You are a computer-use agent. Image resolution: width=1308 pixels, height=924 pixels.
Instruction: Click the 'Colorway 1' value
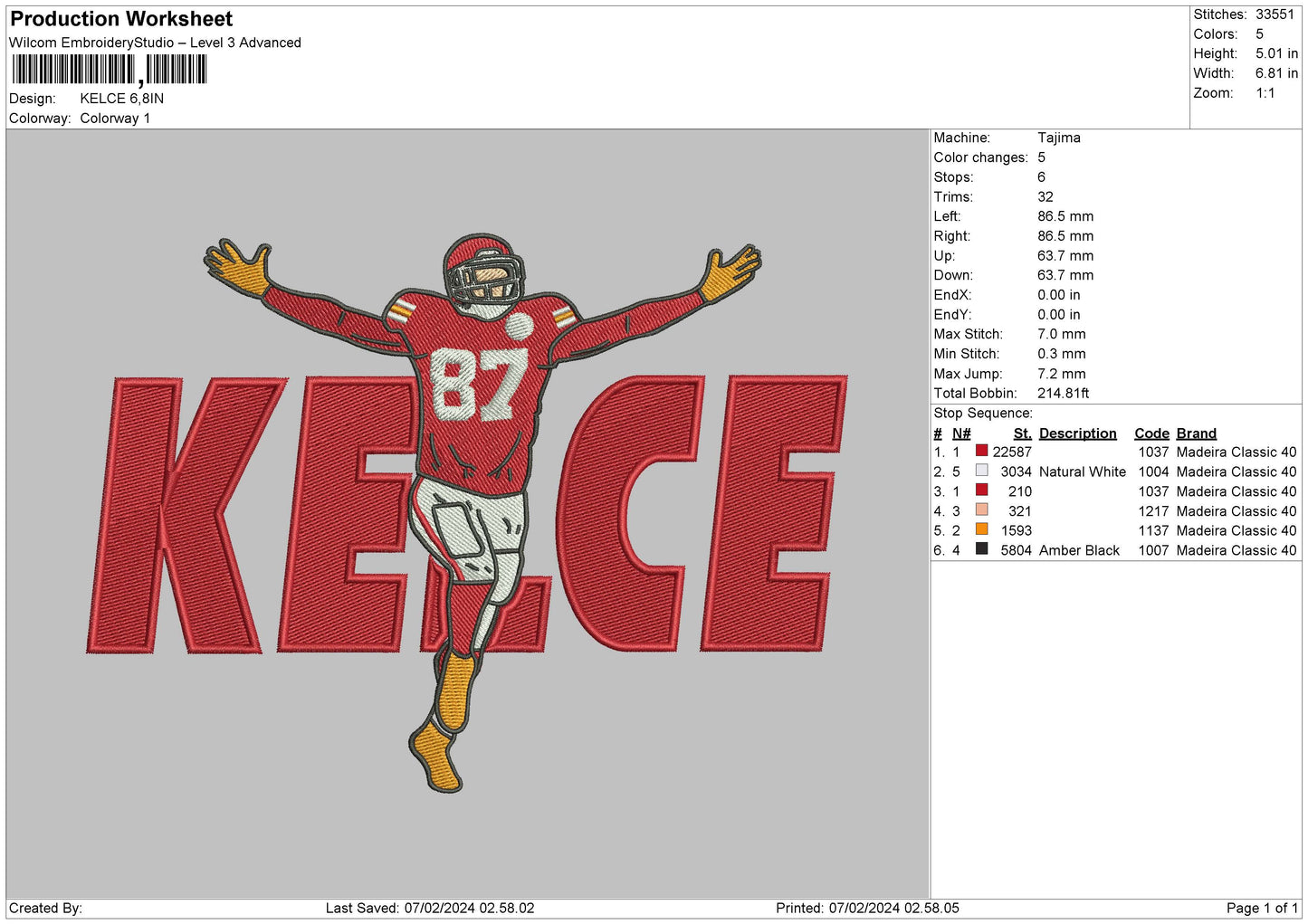coord(115,119)
